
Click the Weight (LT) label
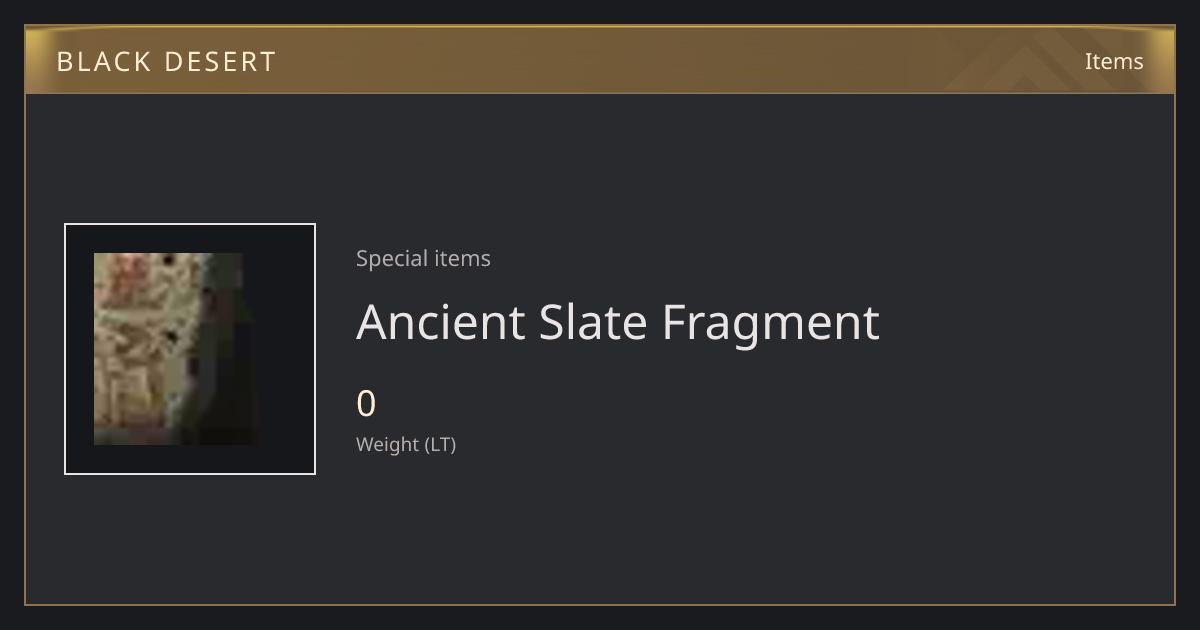click(406, 444)
